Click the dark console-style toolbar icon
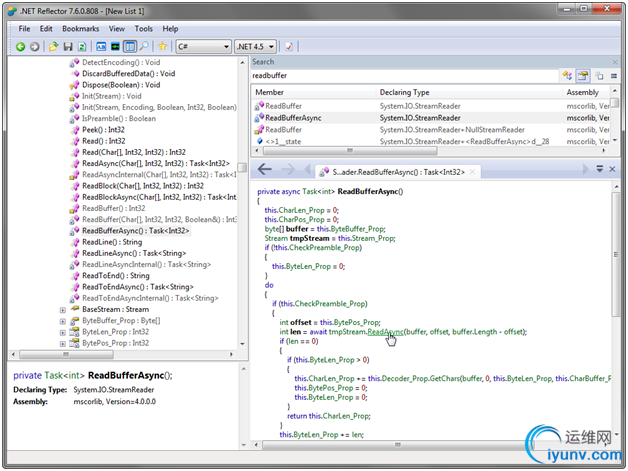Viewport: 628px width, 471px height. [x=115, y=47]
